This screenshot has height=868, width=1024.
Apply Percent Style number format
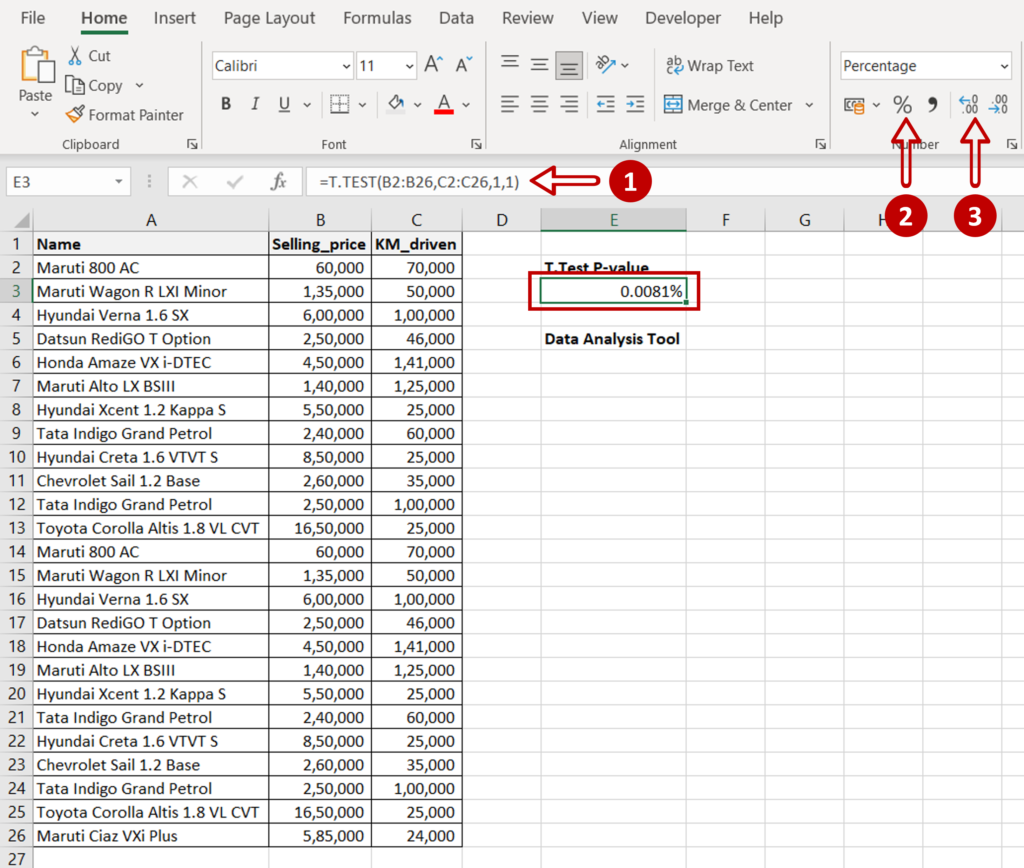tap(902, 103)
